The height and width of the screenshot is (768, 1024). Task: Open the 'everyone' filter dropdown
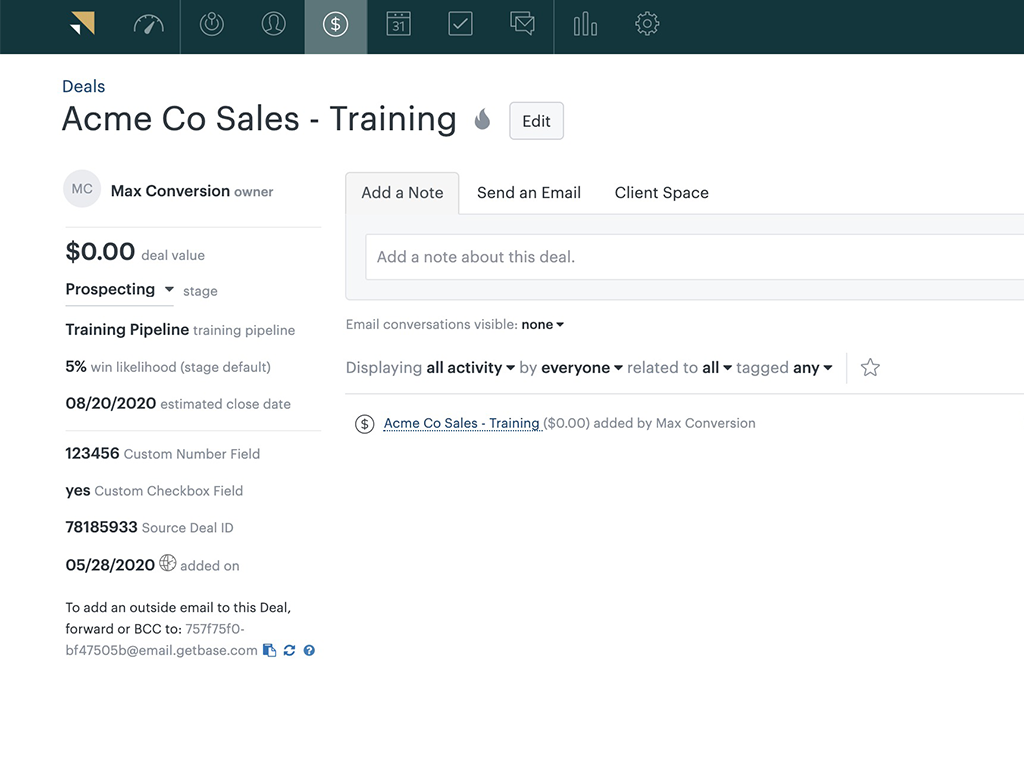click(x=582, y=368)
